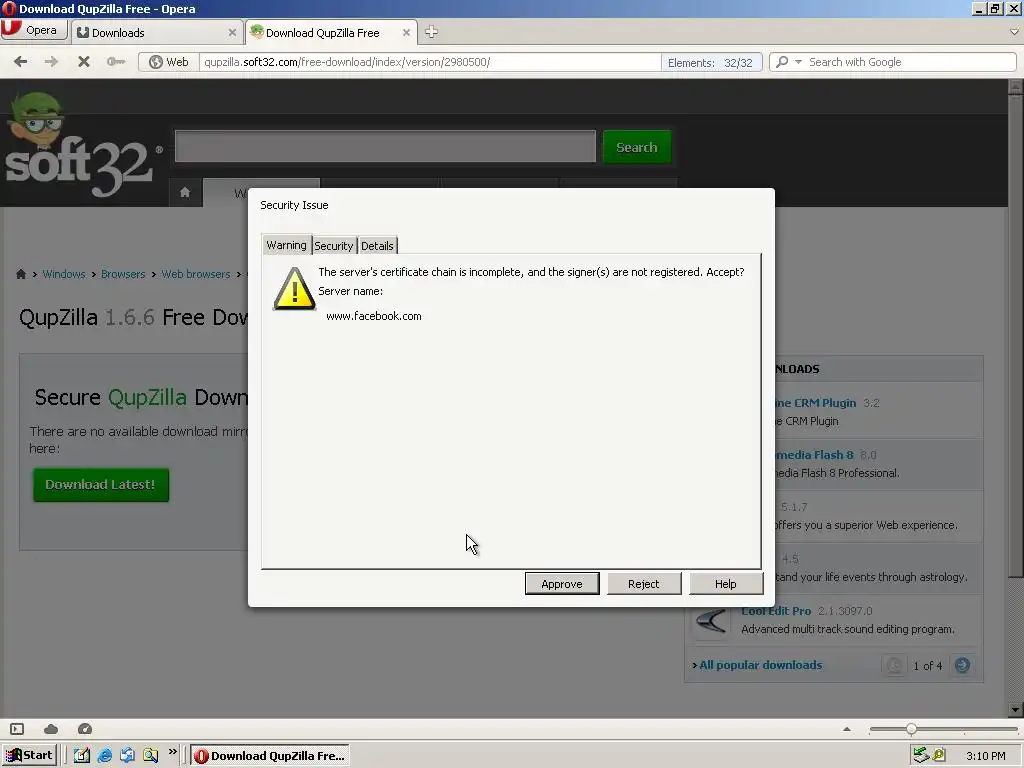Open the password wand key icon

[x=116, y=62]
